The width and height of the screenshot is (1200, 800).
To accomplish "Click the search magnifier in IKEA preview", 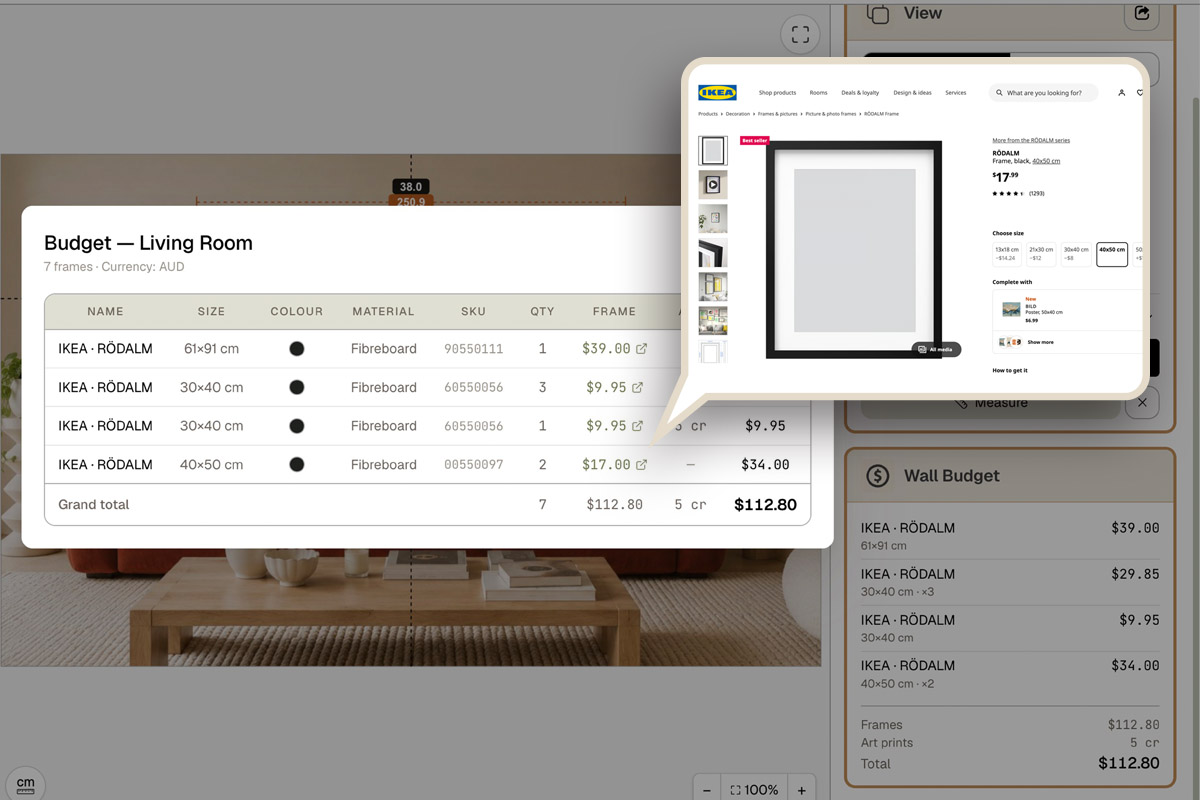I will [998, 93].
